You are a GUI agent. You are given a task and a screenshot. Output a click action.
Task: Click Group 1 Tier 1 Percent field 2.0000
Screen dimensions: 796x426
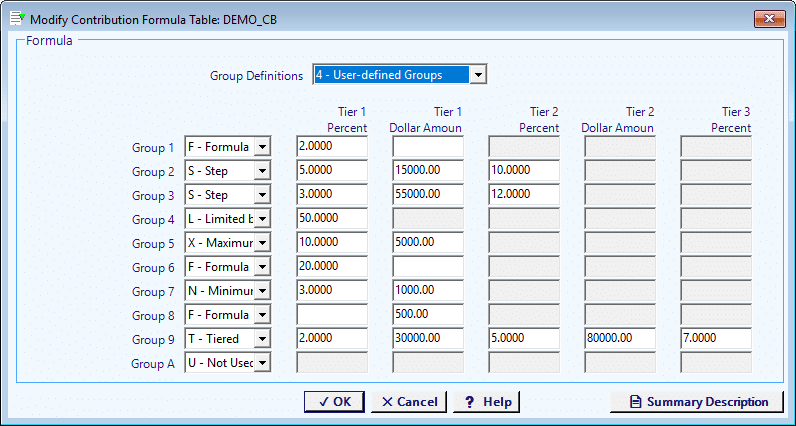coord(332,147)
